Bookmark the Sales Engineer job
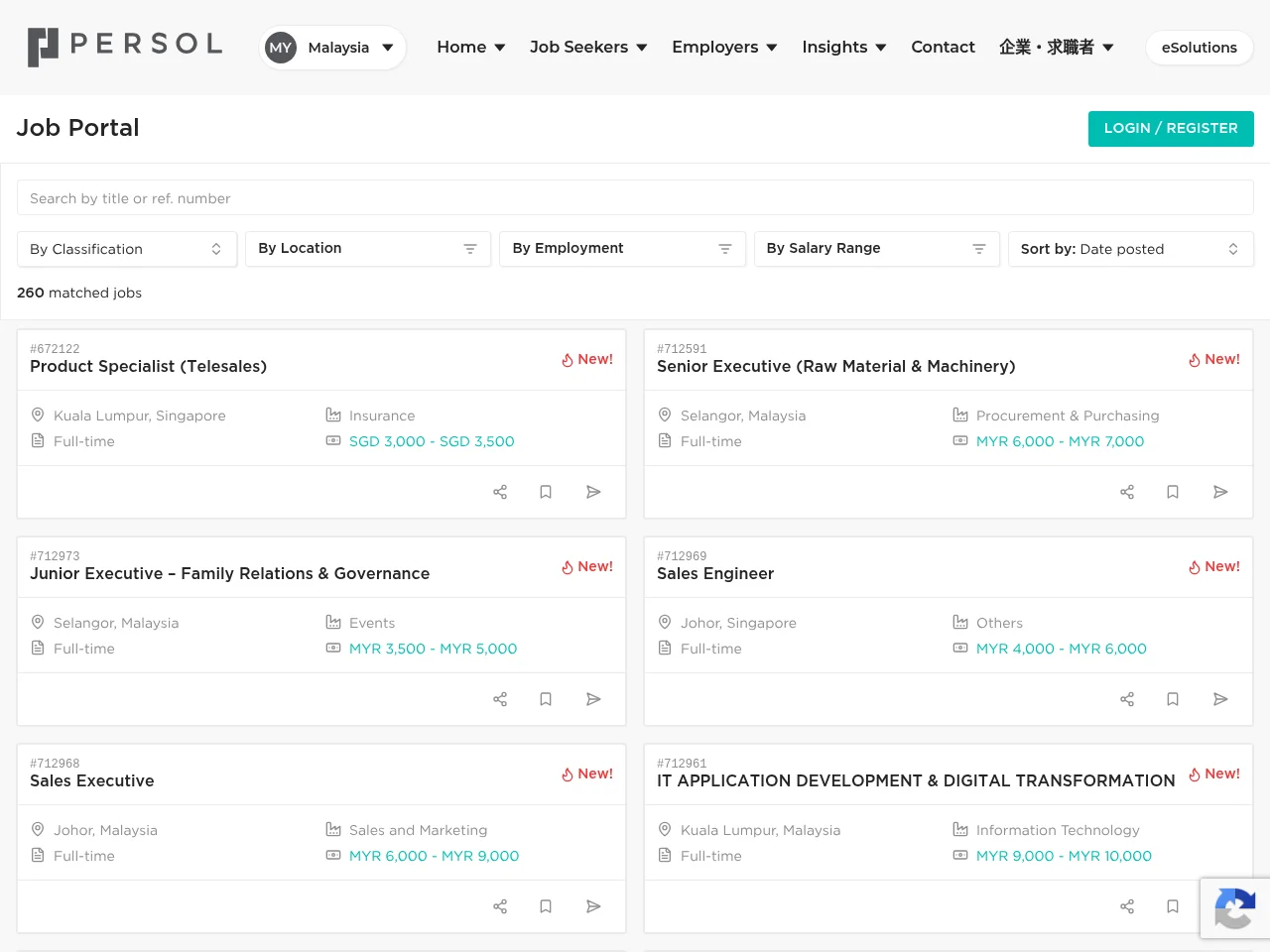 tap(1173, 699)
